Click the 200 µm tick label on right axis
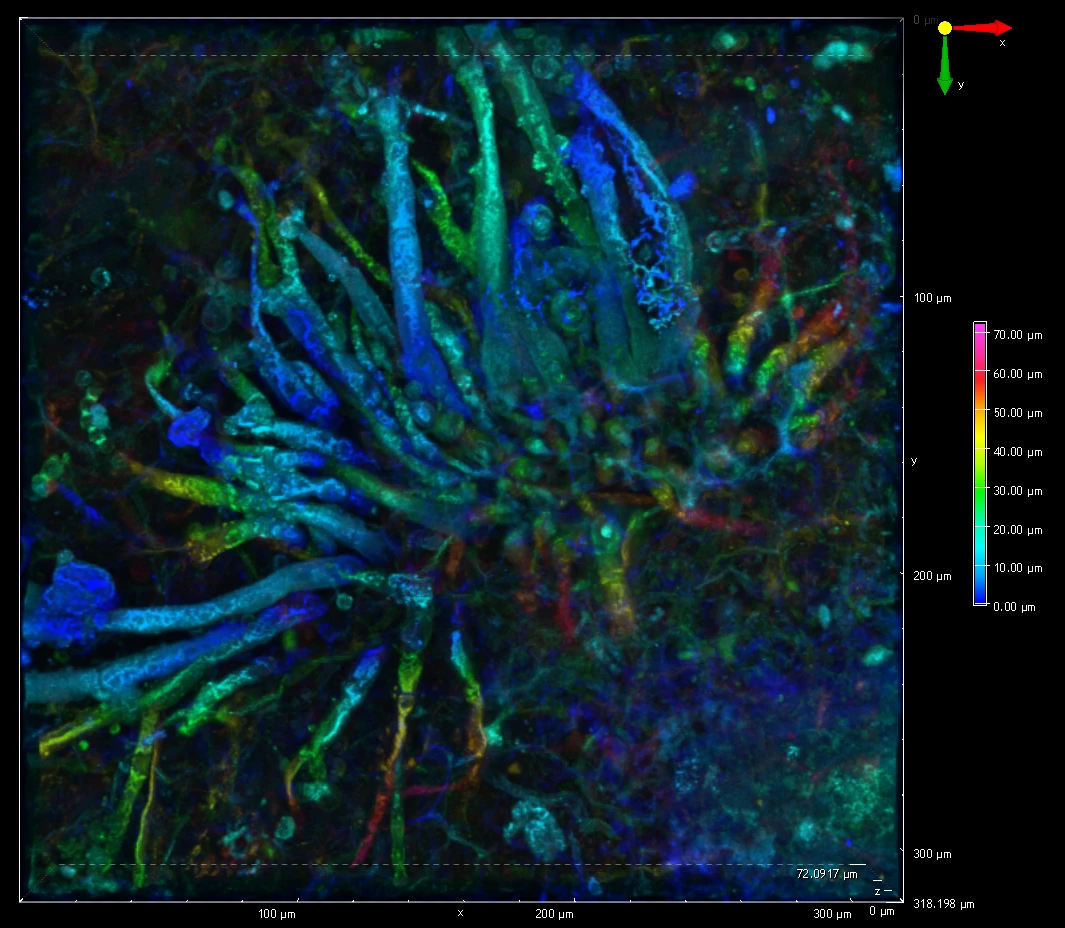The width and height of the screenshot is (1065, 928). [932, 576]
